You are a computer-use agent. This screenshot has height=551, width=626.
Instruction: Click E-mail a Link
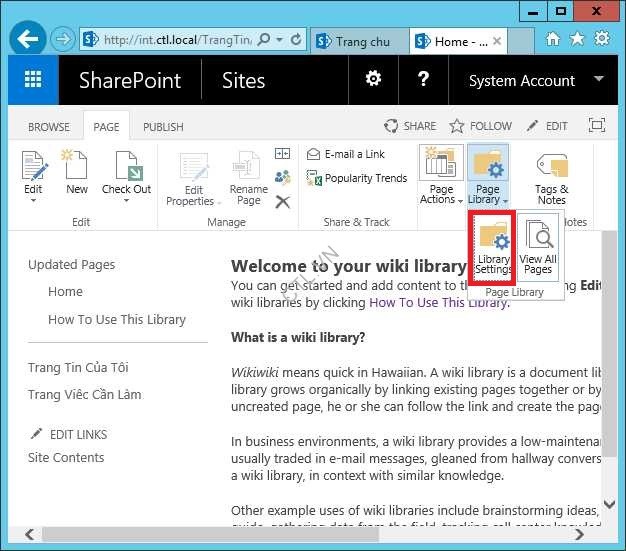point(354,154)
